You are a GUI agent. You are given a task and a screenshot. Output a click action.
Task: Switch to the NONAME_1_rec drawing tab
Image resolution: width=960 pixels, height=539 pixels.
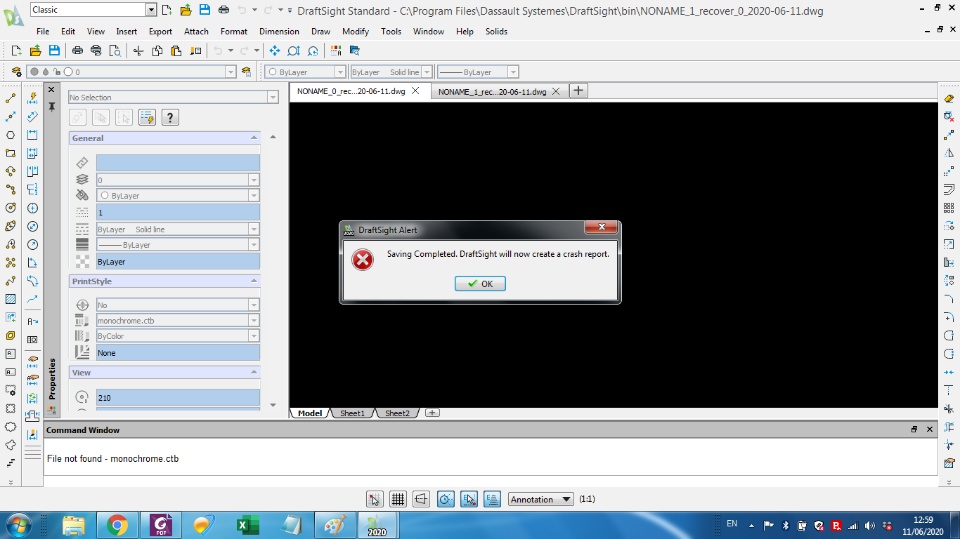(x=492, y=91)
